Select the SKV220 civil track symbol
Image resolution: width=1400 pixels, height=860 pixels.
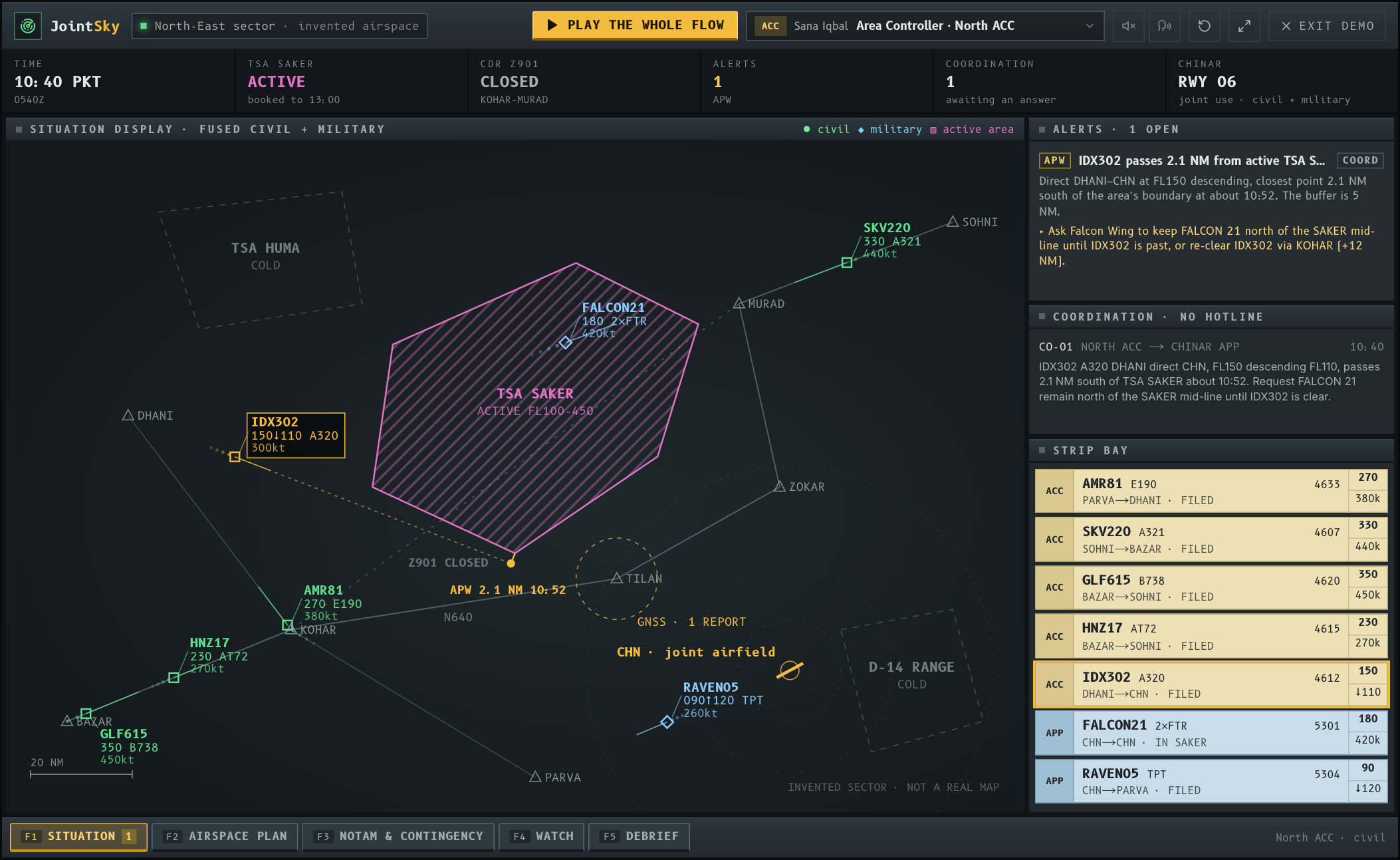tap(847, 263)
